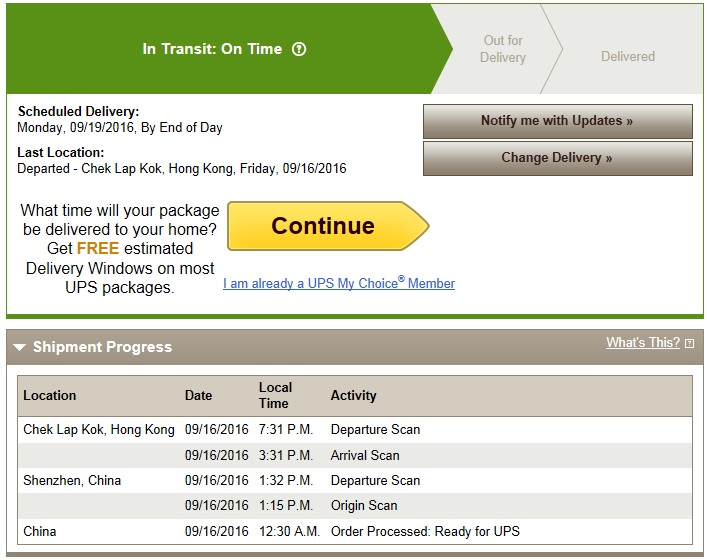Image resolution: width=707 pixels, height=560 pixels.
Task: Select the Order Processed: Ready for UPS row
Action: (x=355, y=532)
